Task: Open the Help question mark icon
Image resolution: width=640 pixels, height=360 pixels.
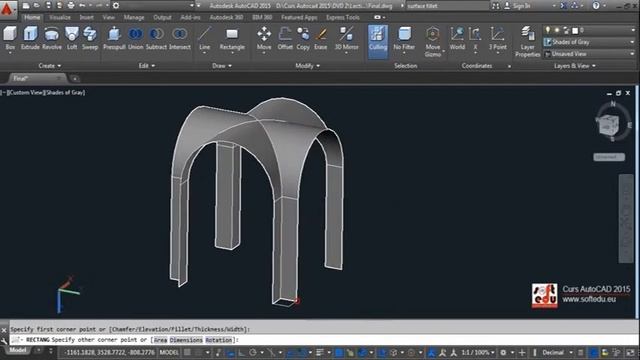Action: pos(596,5)
